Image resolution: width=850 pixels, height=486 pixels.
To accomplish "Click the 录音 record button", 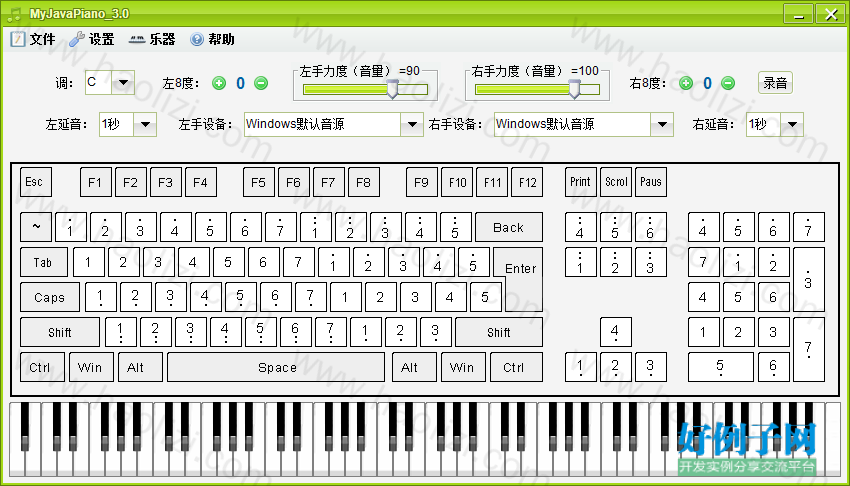I will click(x=775, y=83).
